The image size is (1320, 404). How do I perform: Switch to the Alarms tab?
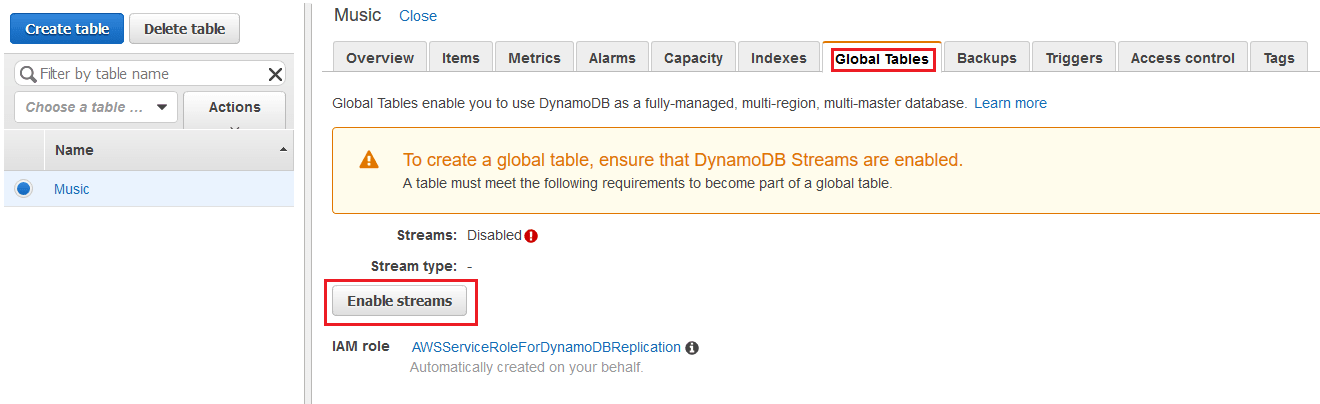[612, 58]
